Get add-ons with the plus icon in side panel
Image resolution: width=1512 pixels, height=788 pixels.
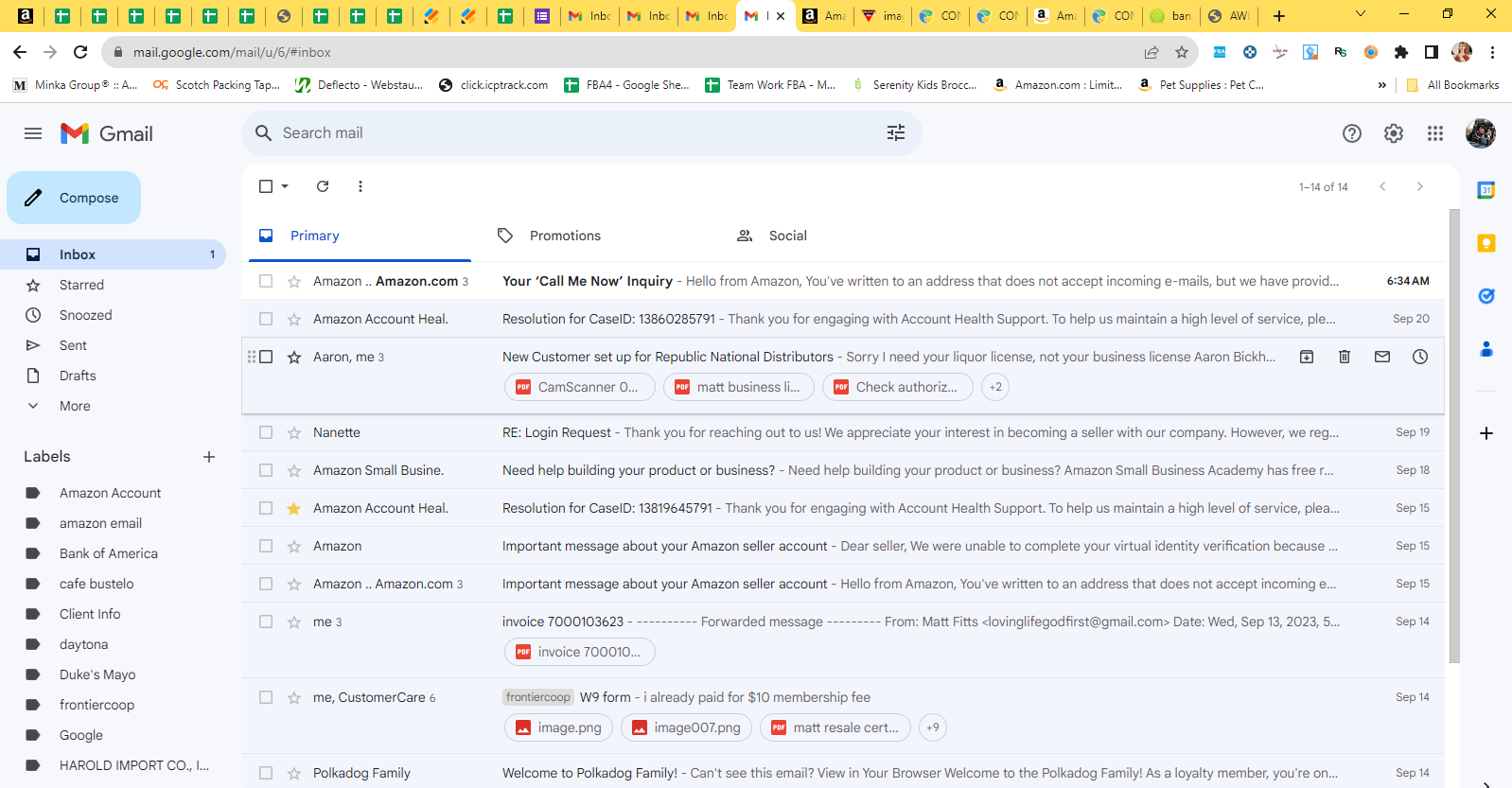click(x=1486, y=433)
